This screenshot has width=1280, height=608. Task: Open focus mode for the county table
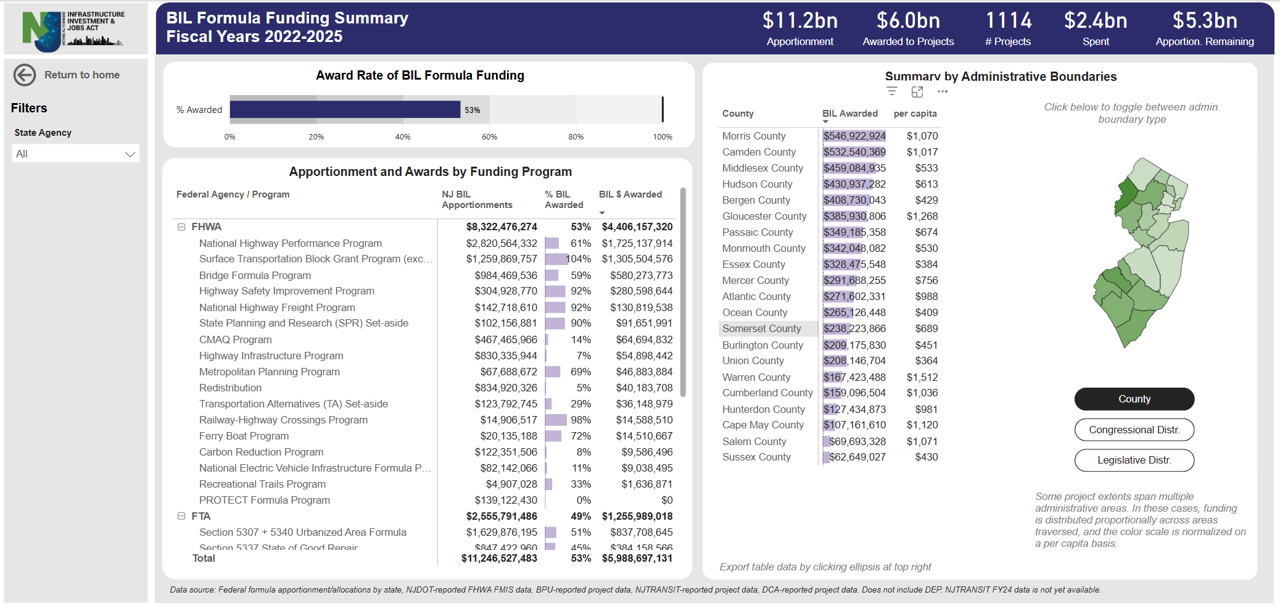[917, 92]
